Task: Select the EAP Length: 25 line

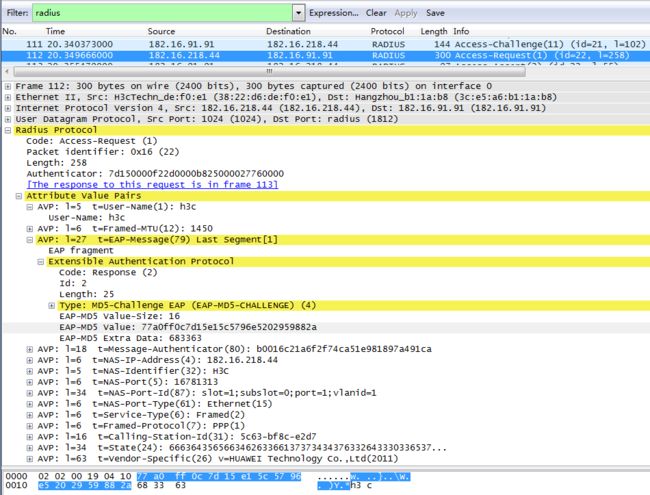Action: tap(87, 294)
